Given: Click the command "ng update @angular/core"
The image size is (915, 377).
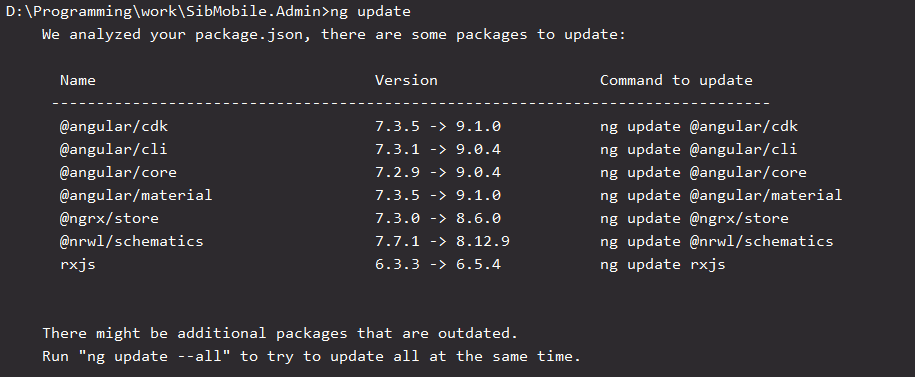Looking at the screenshot, I should coord(703,173).
